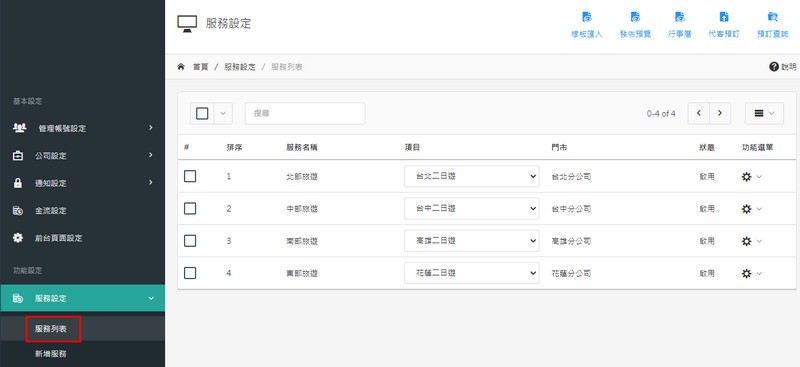
Task: Open 預訂查詢 booking search
Action: tap(772, 26)
